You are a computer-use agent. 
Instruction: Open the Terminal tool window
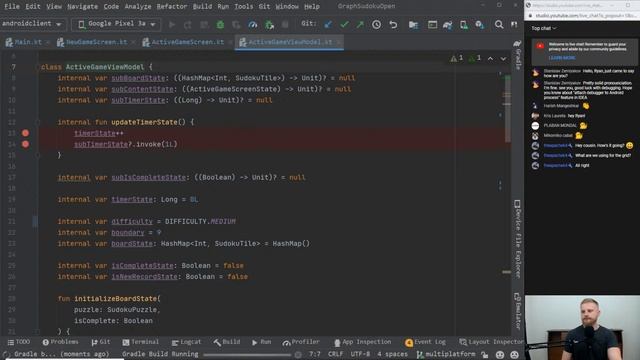(140, 342)
